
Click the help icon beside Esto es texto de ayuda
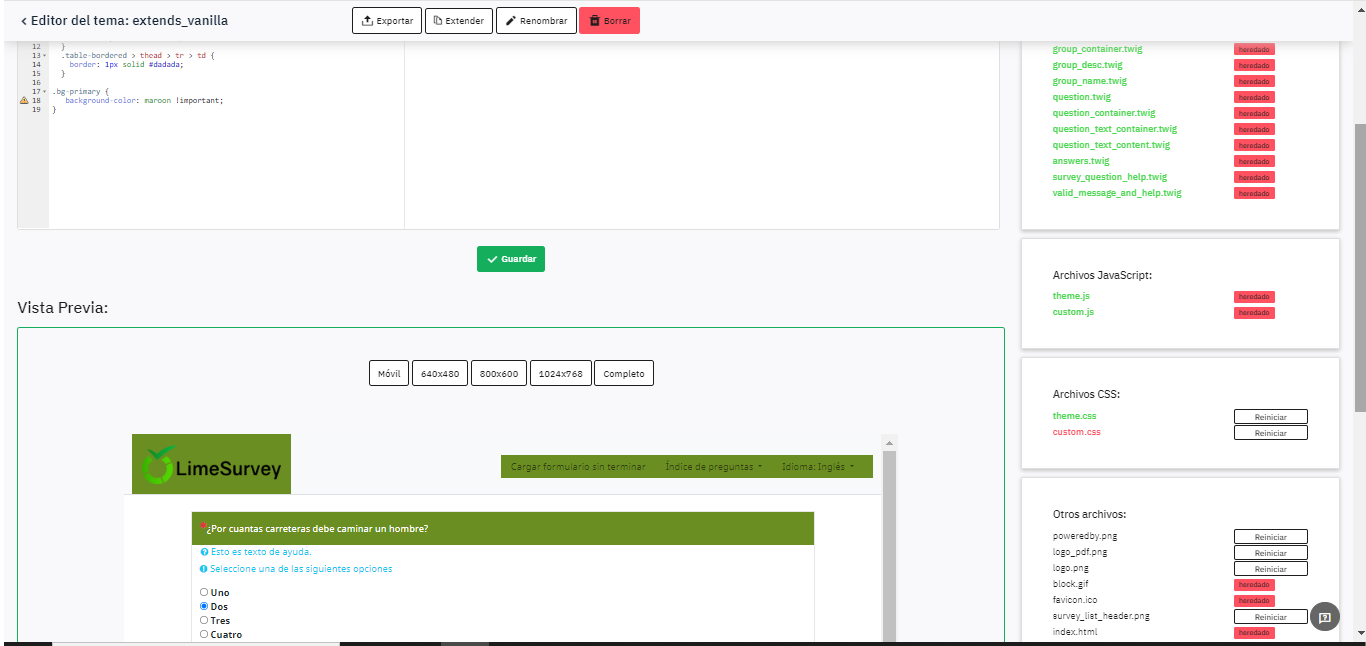click(204, 552)
